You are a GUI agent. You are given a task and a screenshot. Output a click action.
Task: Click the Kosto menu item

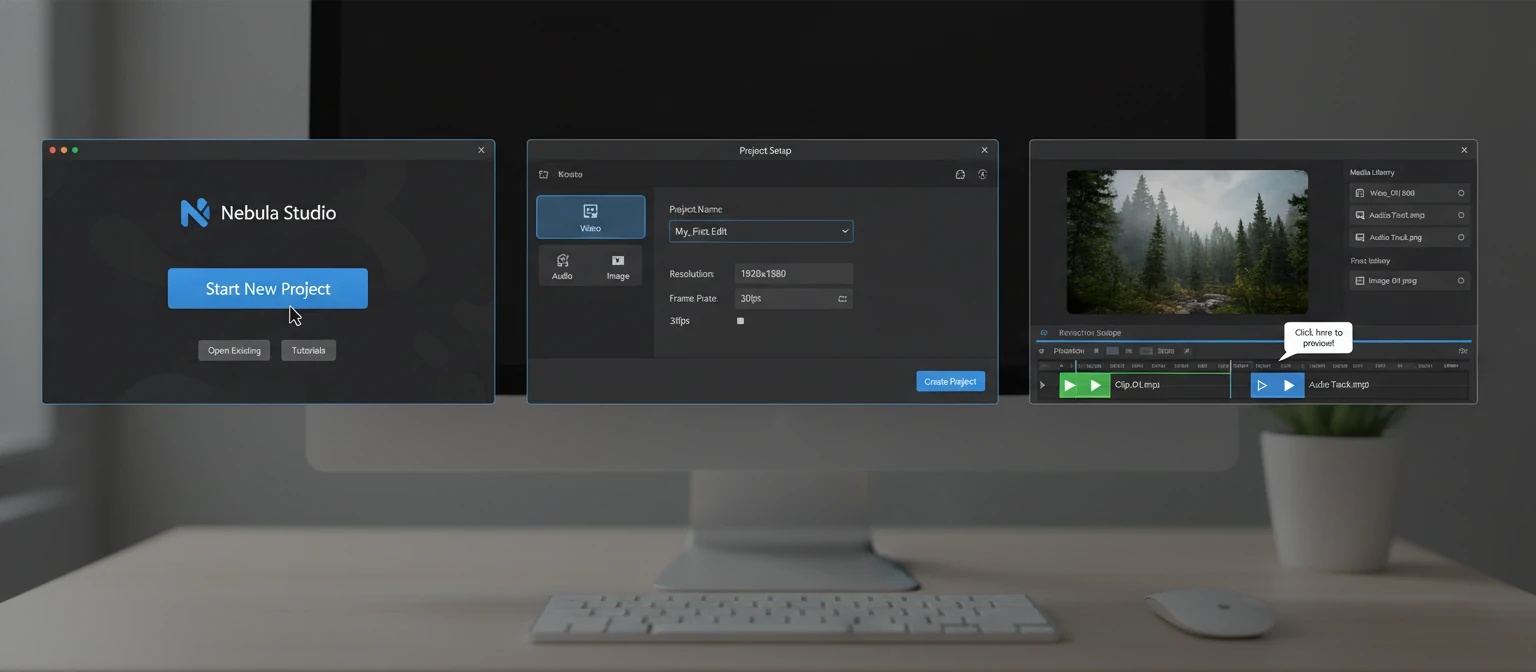pos(570,174)
